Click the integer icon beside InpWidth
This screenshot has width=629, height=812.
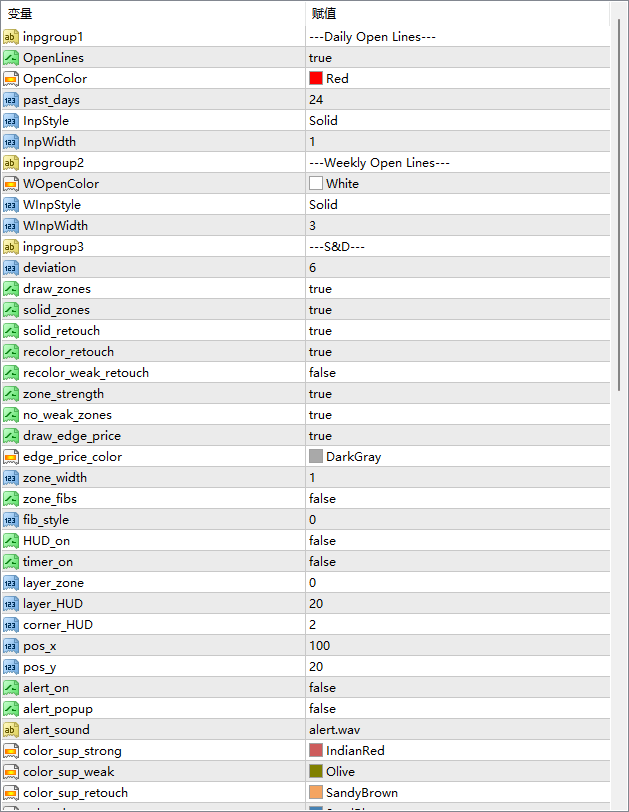coord(11,142)
